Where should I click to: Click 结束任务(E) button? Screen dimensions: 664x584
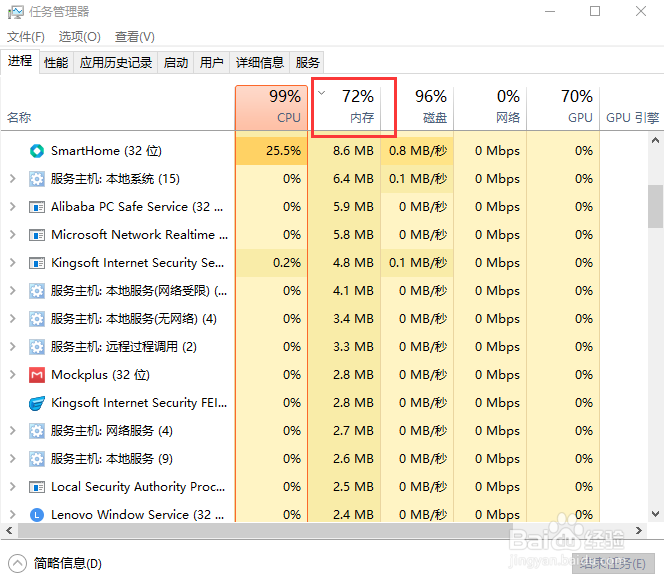(613, 564)
